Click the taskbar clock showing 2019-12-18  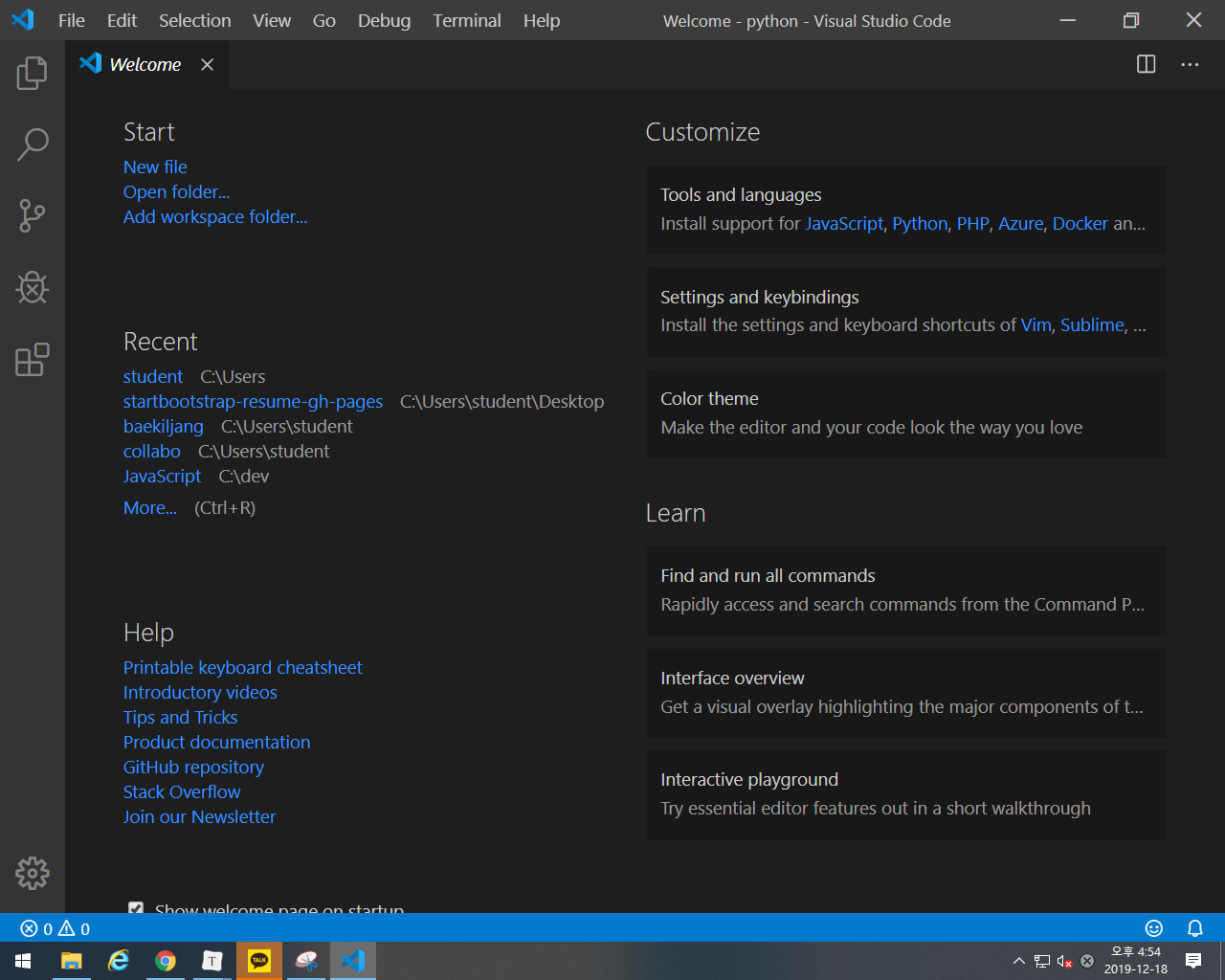[1135, 961]
